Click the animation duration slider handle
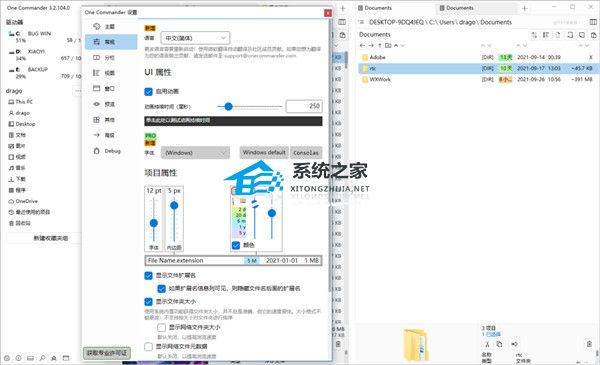 [228, 106]
